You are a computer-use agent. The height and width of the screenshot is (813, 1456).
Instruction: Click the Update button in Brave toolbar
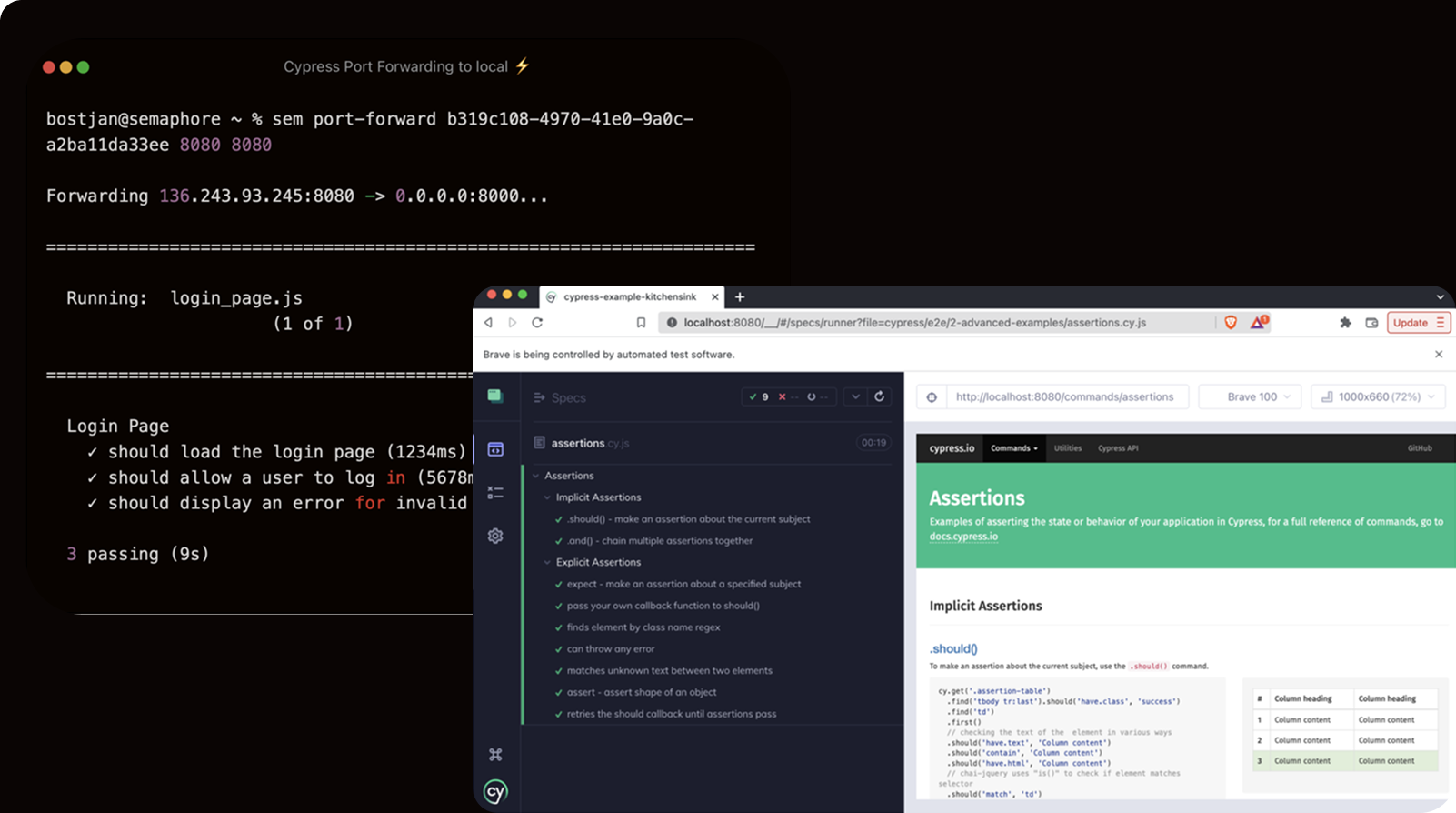coord(1418,323)
